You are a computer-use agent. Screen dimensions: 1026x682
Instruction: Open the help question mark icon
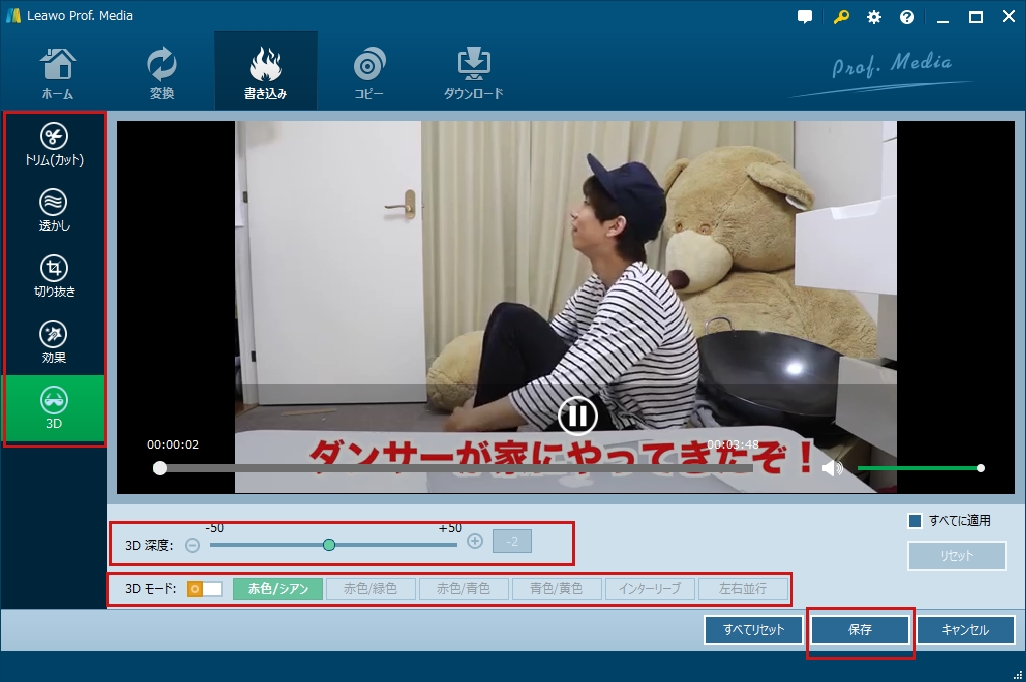click(907, 17)
